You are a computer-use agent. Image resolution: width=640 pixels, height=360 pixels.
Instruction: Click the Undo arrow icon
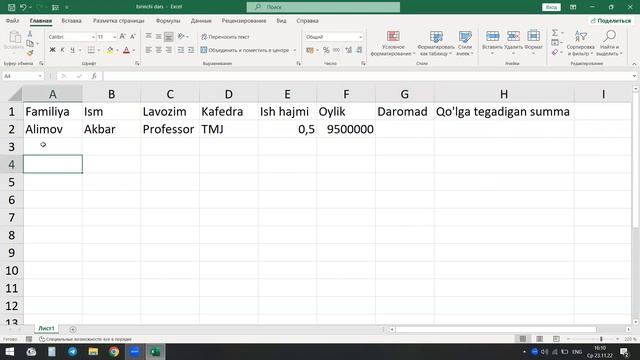click(23, 7)
